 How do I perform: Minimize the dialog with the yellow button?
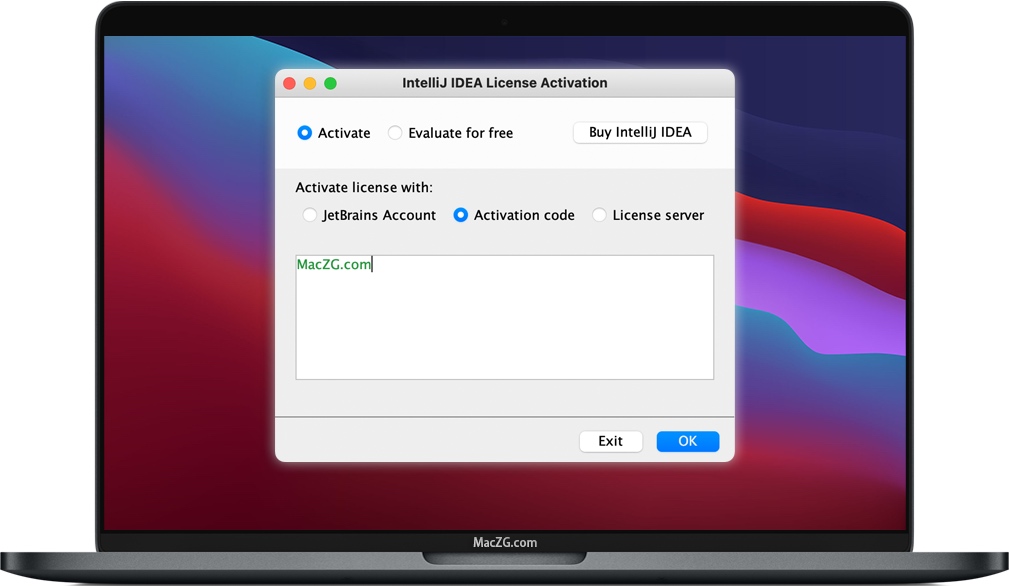[310, 83]
